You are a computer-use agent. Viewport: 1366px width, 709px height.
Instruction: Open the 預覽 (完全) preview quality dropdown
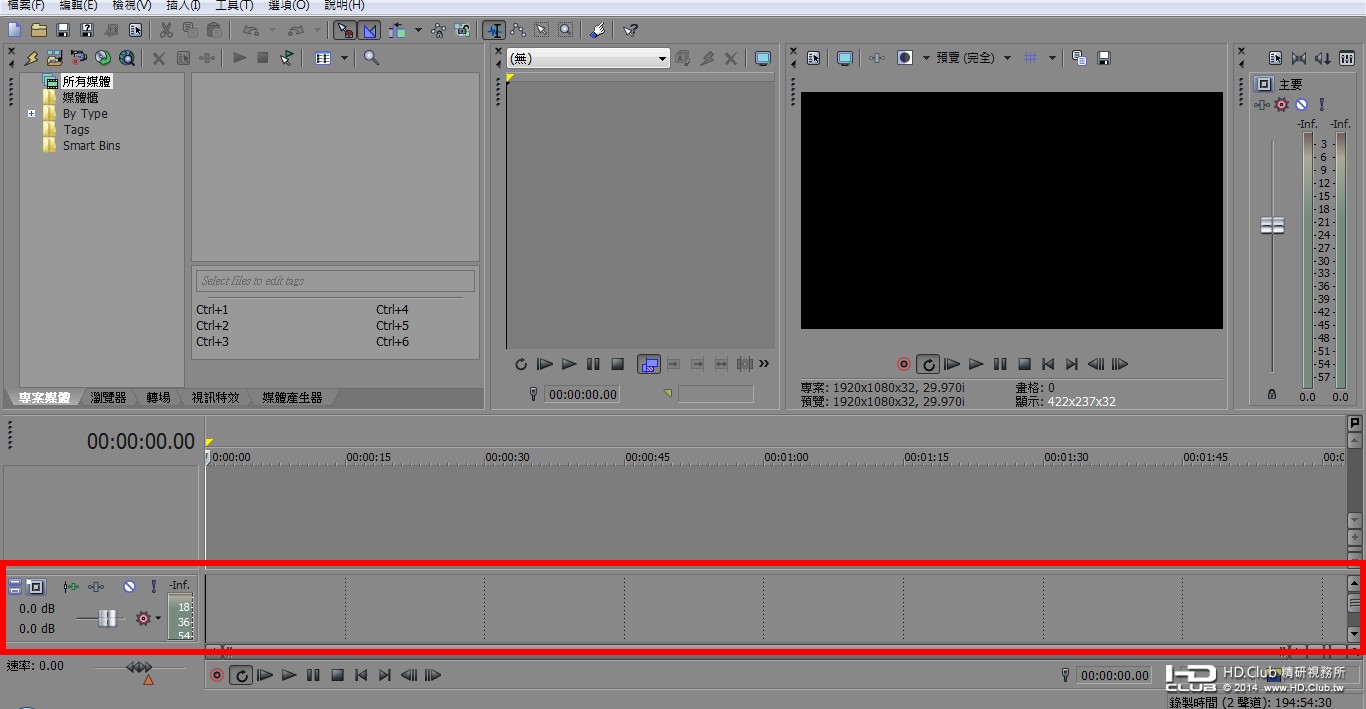click(974, 58)
